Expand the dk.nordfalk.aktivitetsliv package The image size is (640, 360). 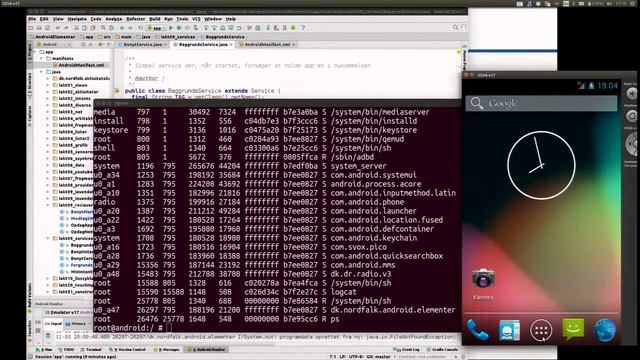click(49, 78)
